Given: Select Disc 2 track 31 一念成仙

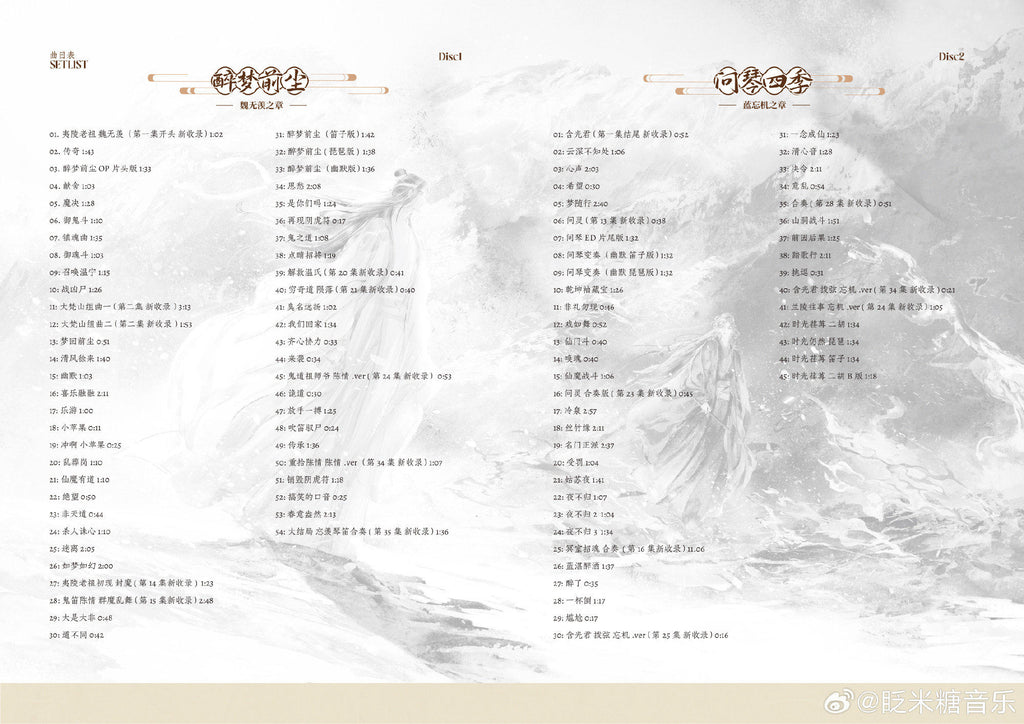Looking at the screenshot, I should 809,134.
